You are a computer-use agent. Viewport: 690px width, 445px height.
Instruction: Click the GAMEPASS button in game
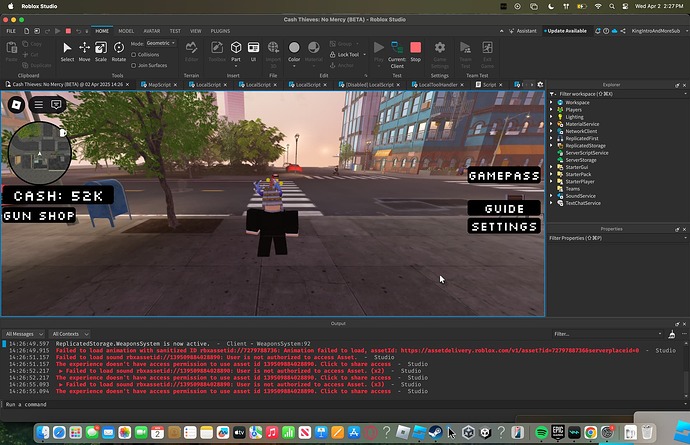pos(504,176)
